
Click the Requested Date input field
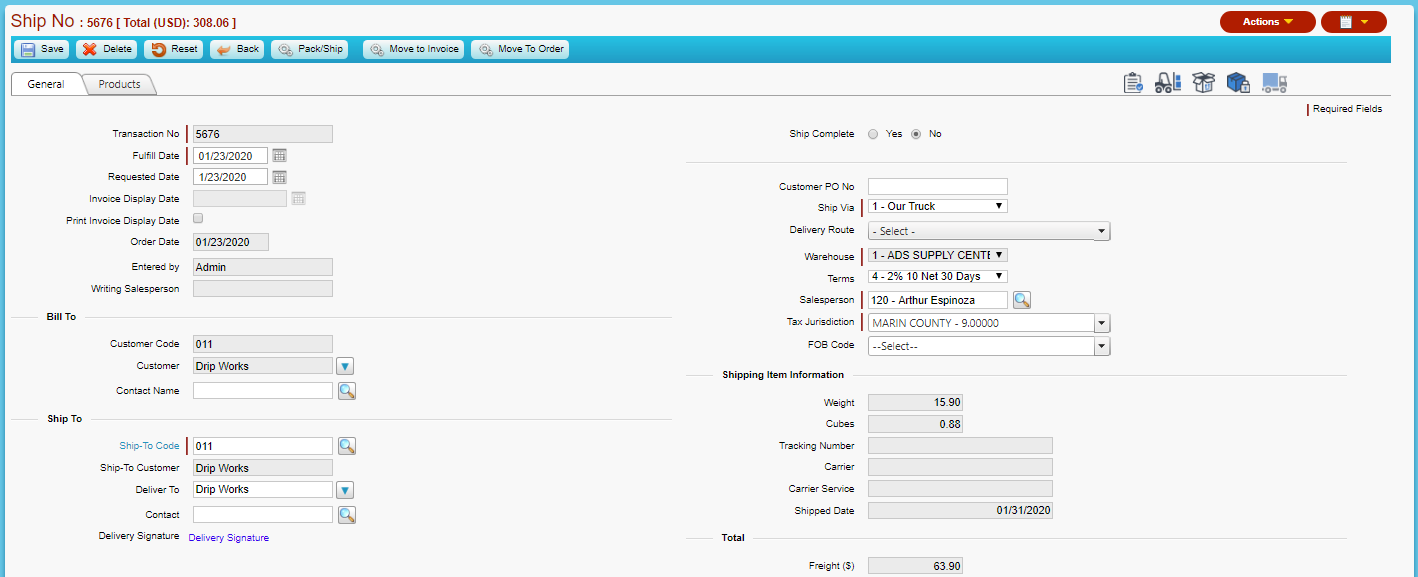[231, 177]
